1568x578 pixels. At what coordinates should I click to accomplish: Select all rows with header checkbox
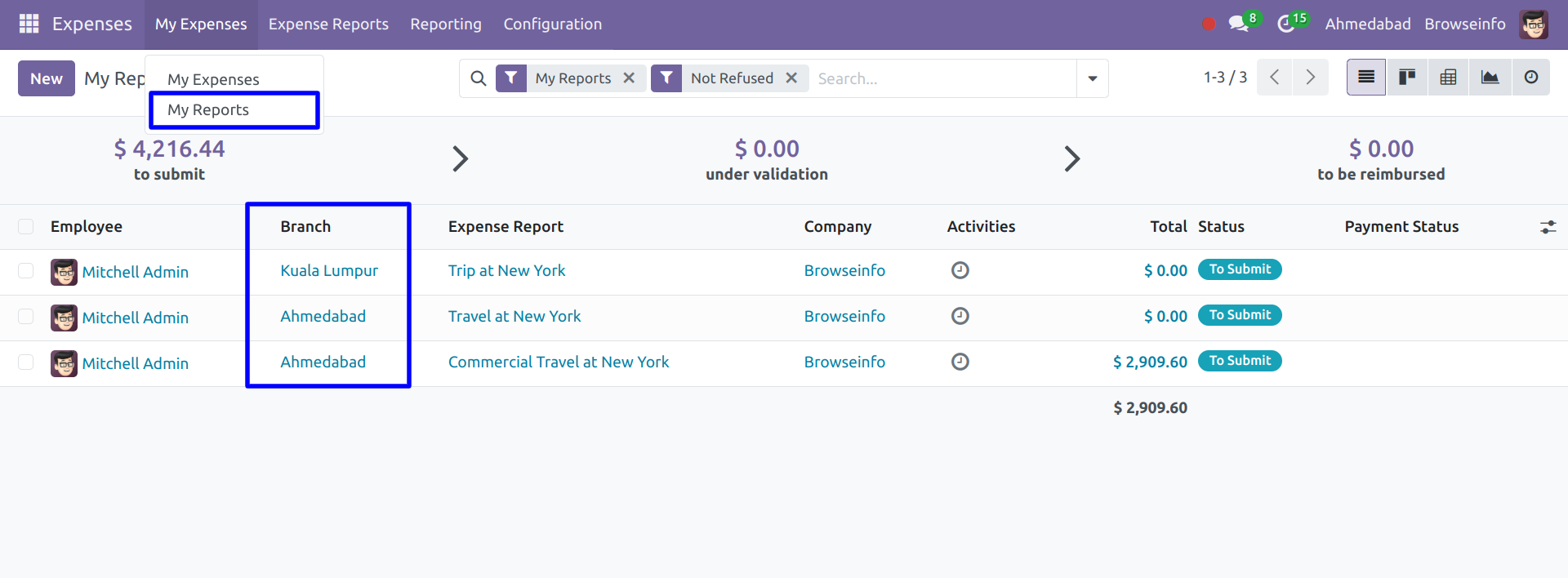(x=26, y=227)
